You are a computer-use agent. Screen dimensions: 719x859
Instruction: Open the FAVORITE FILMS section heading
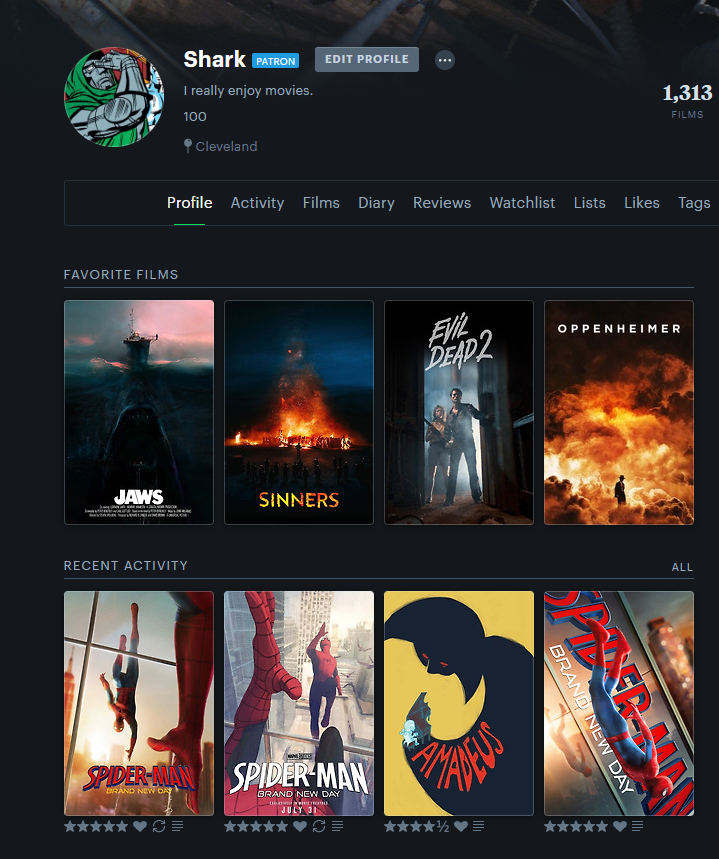click(121, 274)
